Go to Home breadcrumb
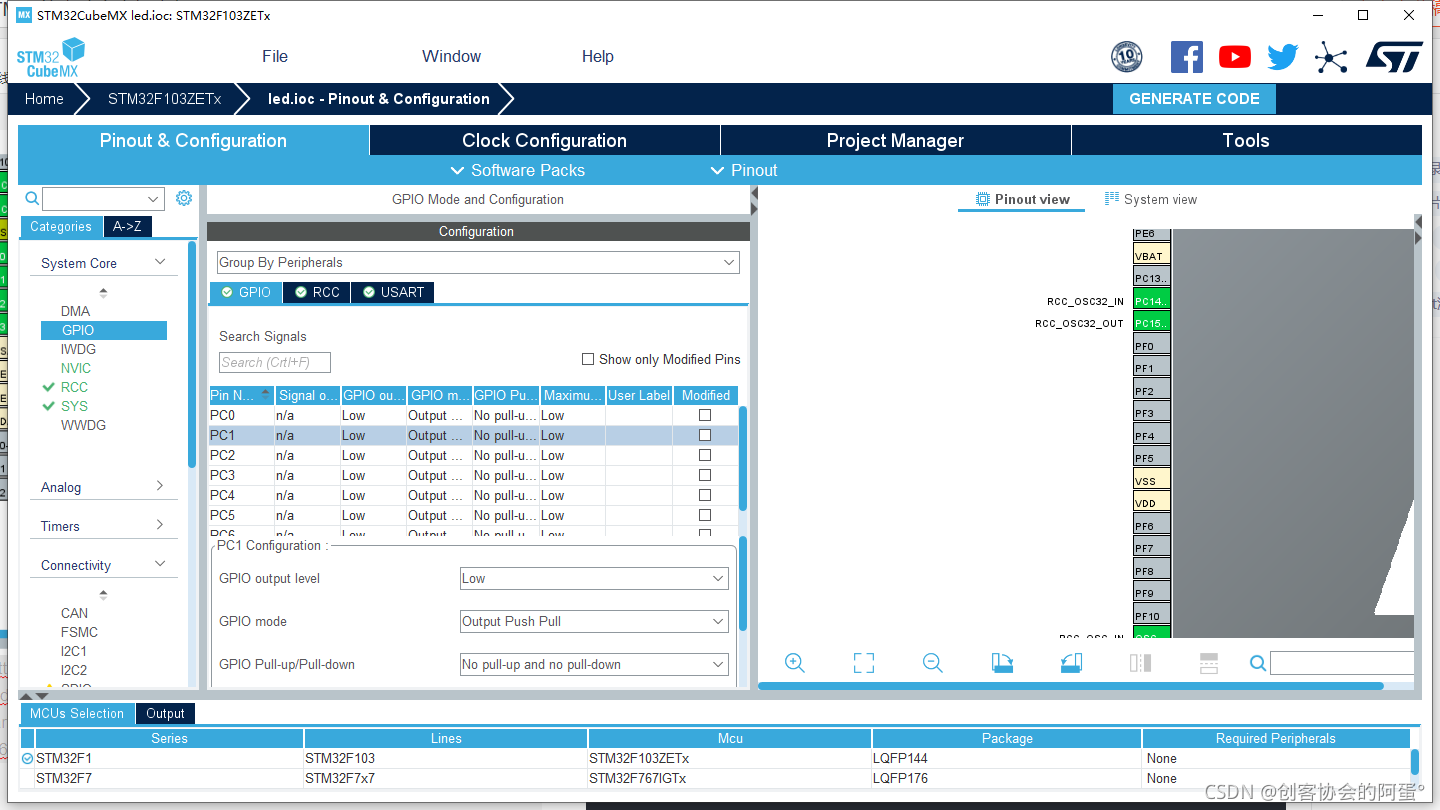Image resolution: width=1440 pixels, height=810 pixels. tap(44, 99)
